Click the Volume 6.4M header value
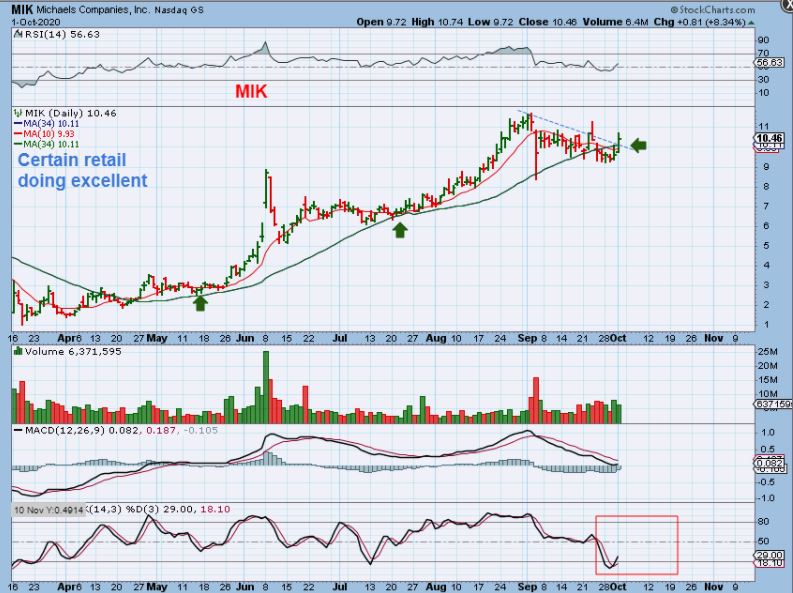 [x=615, y=22]
